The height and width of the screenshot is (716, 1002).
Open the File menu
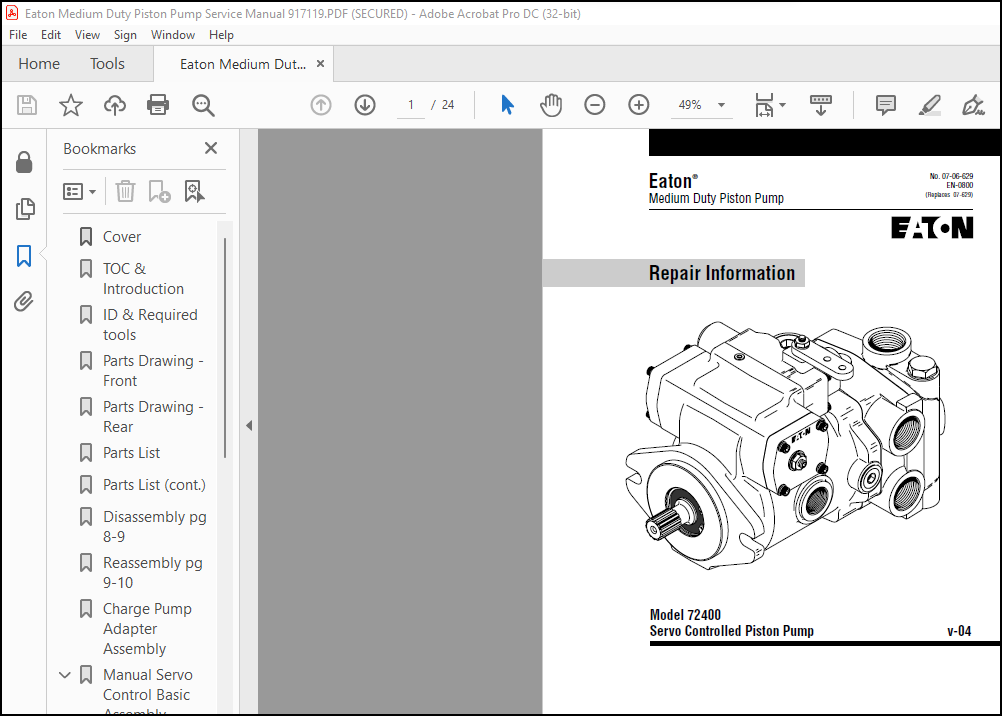(x=18, y=35)
